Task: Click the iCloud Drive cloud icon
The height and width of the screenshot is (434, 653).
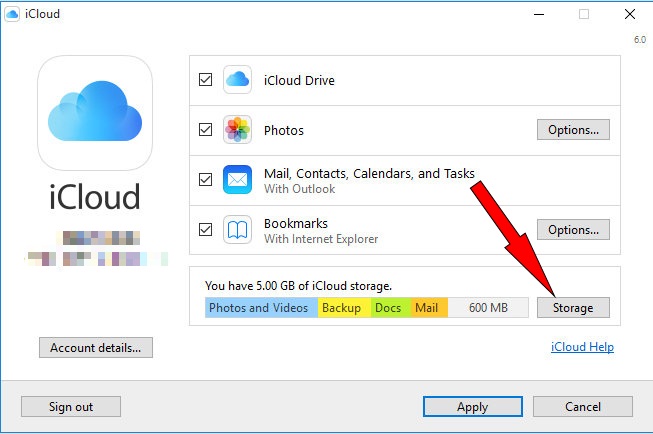Action: point(237,80)
